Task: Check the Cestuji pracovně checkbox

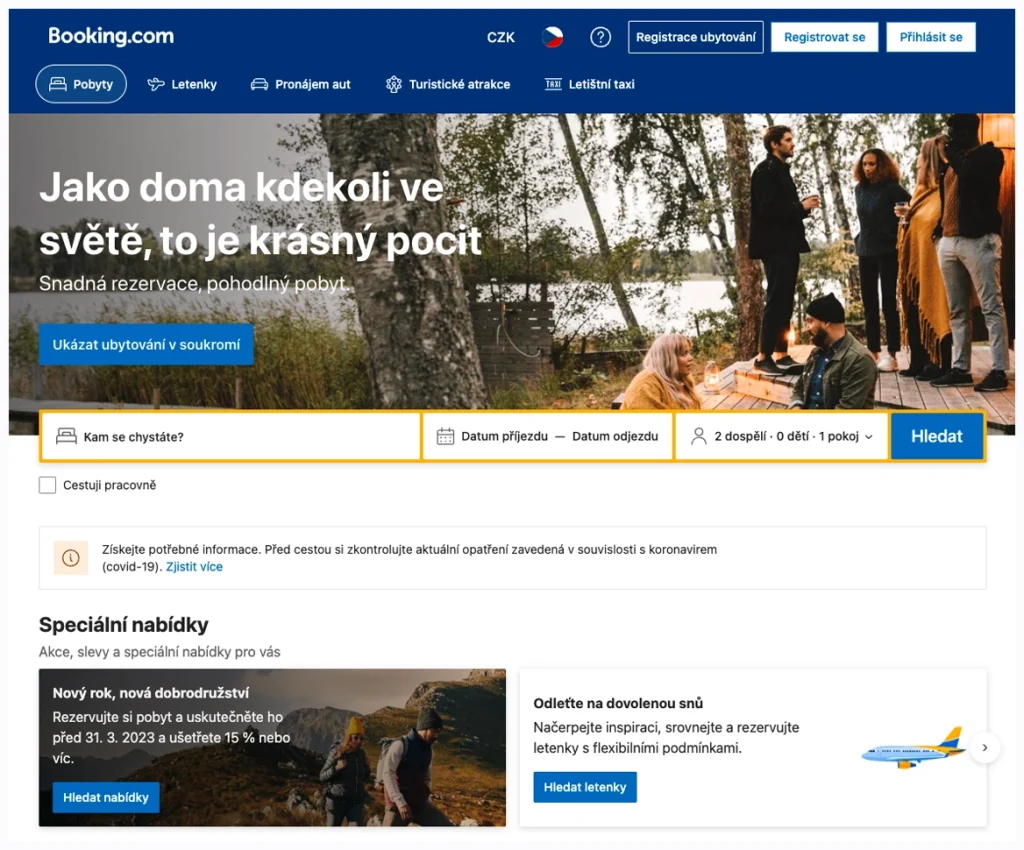Action: 47,485
